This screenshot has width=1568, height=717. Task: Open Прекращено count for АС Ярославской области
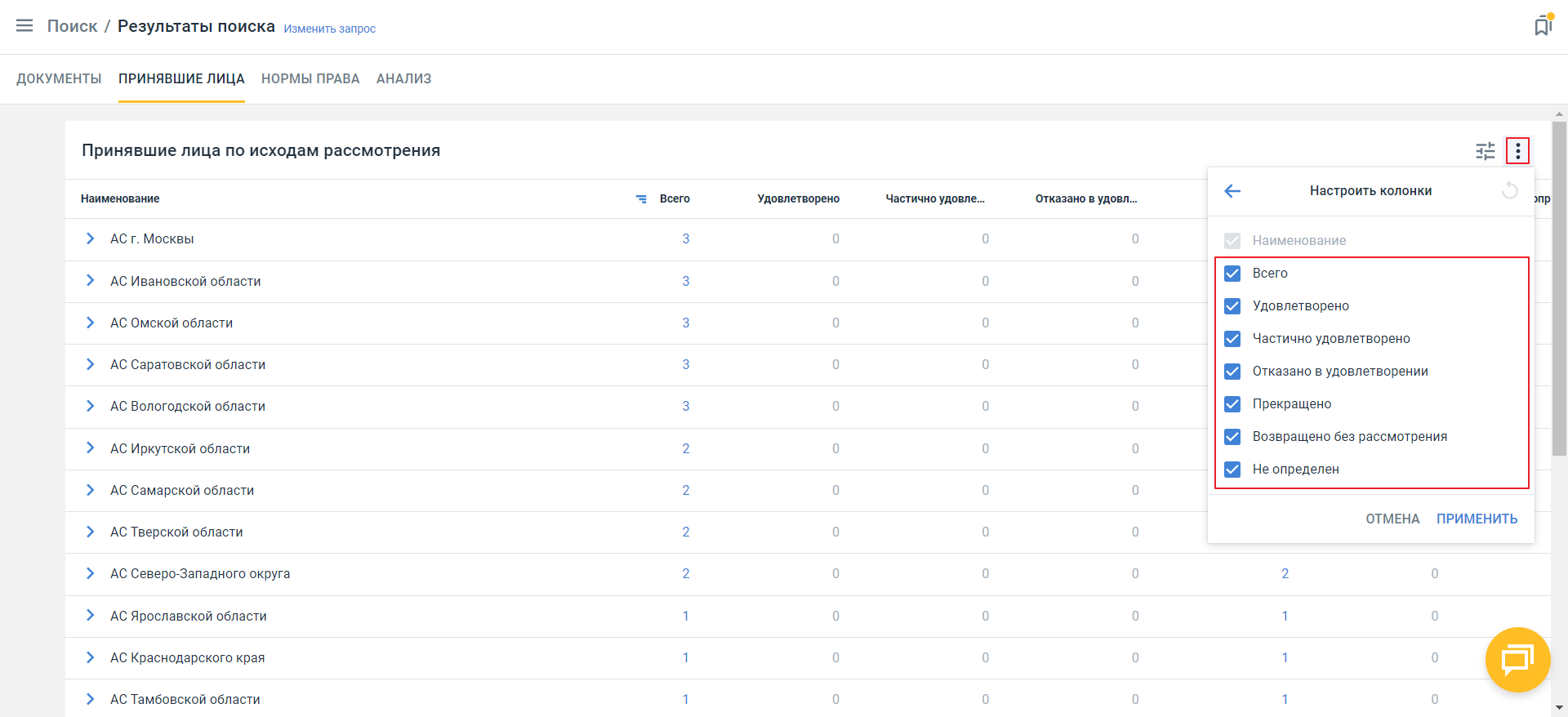coord(1285,616)
